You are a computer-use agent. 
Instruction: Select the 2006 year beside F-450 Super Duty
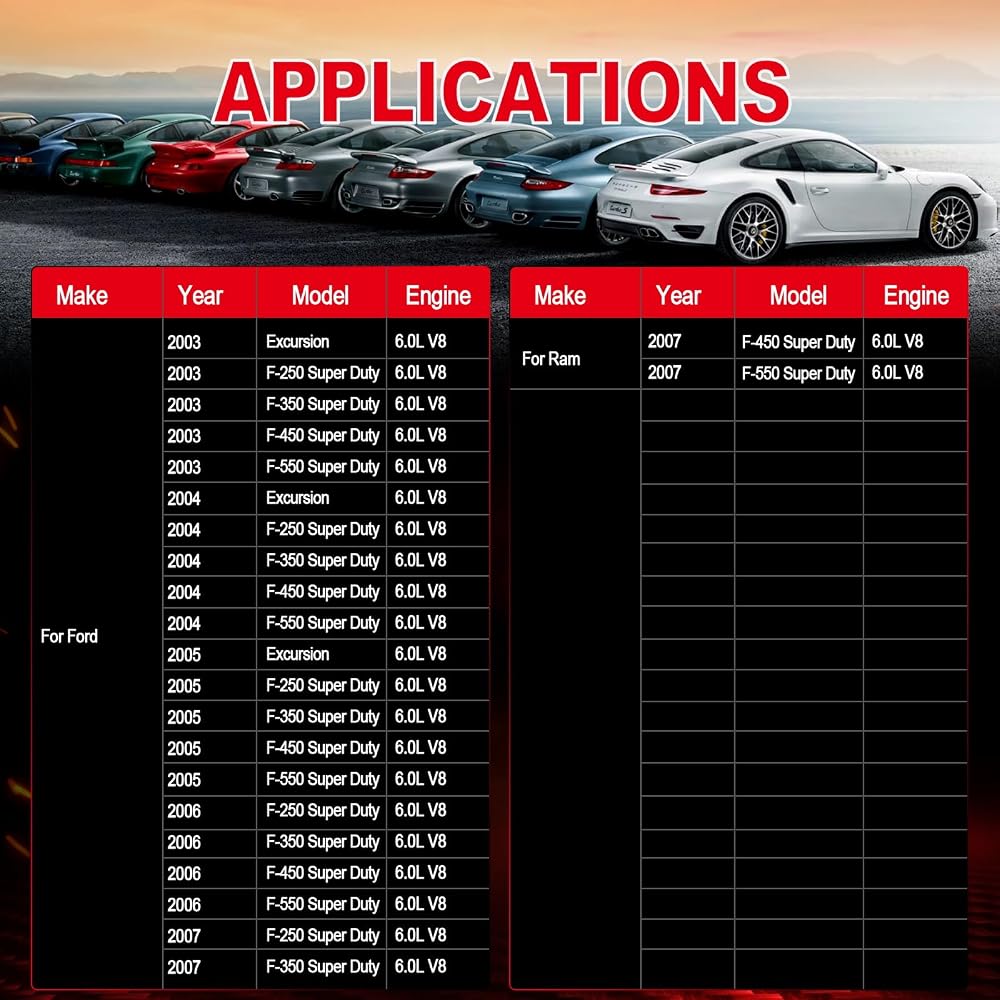[x=184, y=873]
